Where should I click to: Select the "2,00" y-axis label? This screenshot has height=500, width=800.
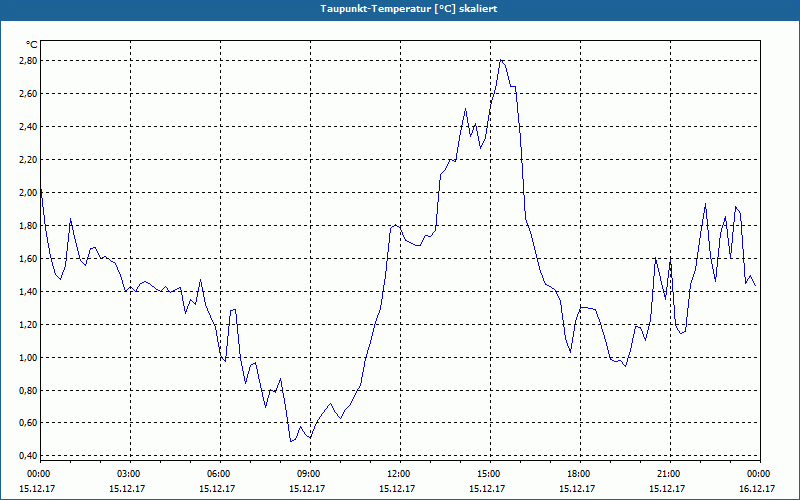(x=28, y=193)
